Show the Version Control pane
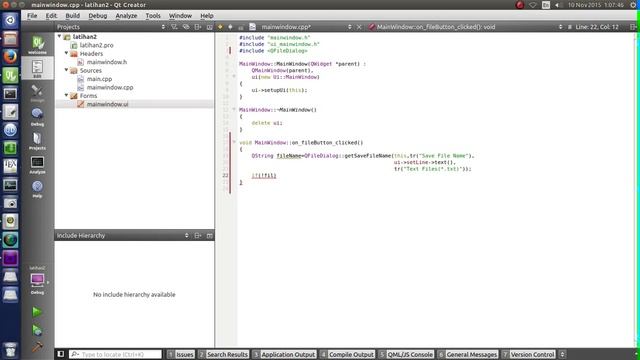This screenshot has width=640, height=360. (529, 354)
